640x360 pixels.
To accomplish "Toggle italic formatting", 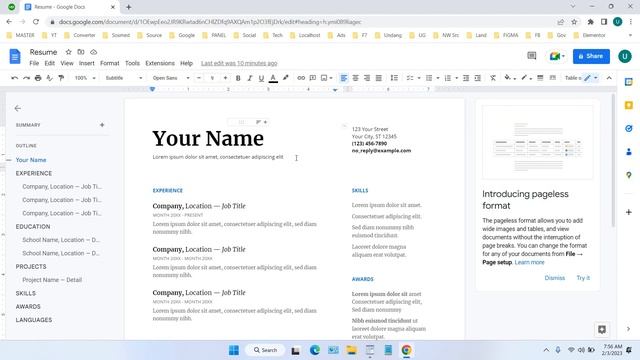I will pyautogui.click(x=249, y=78).
